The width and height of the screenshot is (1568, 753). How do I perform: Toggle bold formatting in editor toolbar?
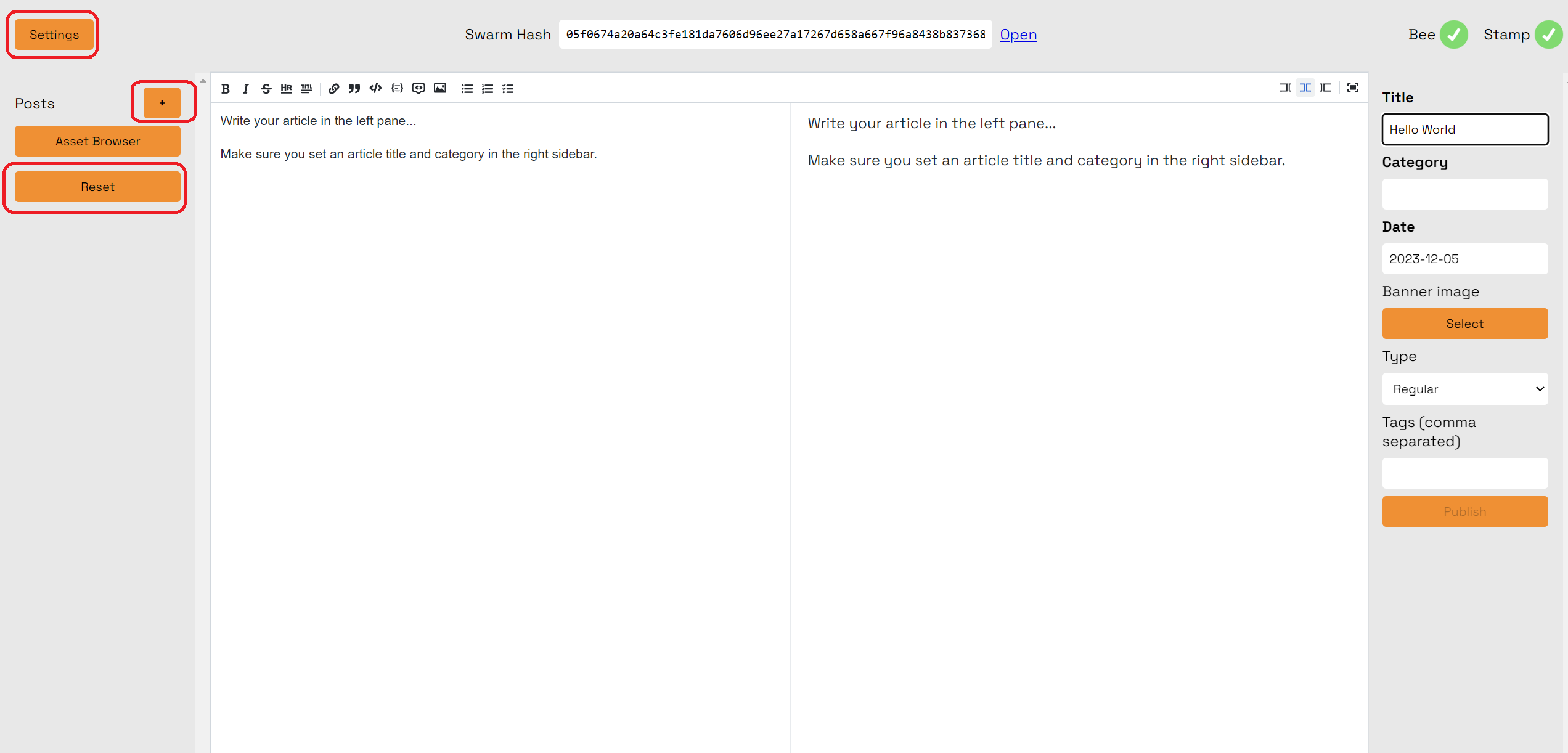coord(226,89)
